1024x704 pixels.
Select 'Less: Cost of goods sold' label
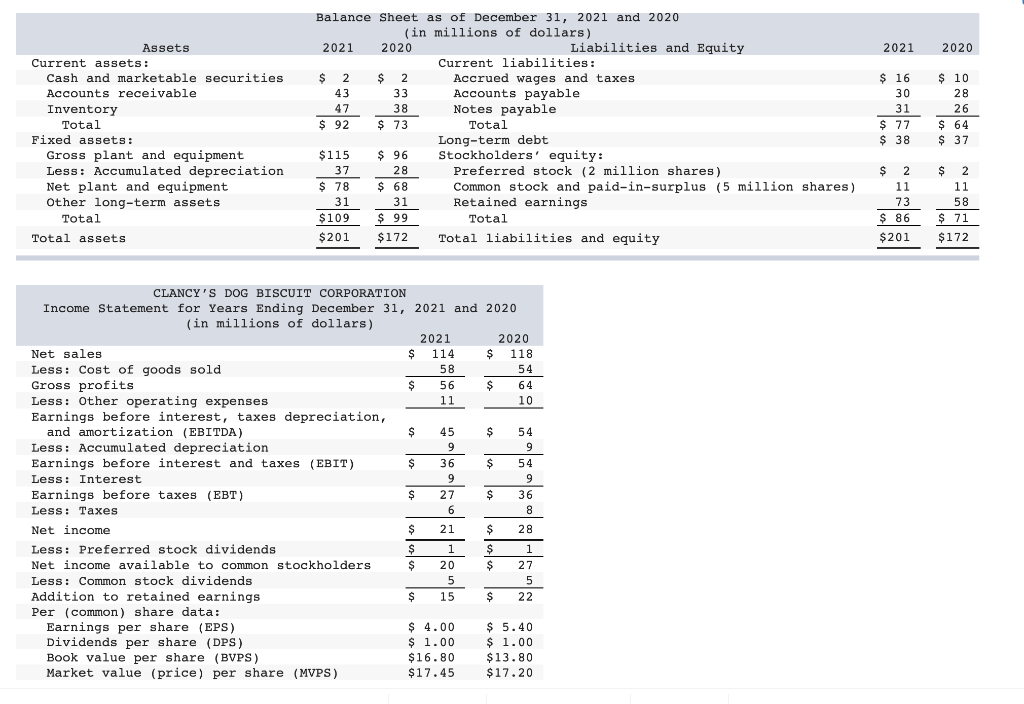[126, 370]
